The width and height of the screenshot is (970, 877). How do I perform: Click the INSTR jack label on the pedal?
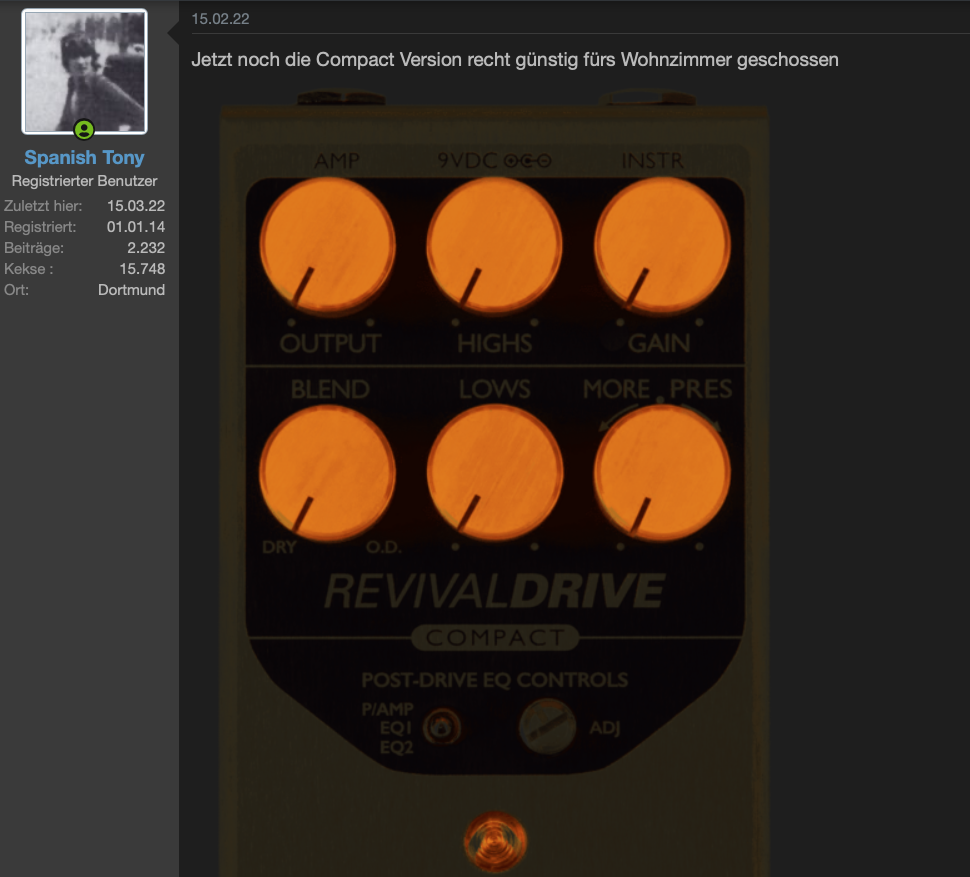[x=653, y=161]
